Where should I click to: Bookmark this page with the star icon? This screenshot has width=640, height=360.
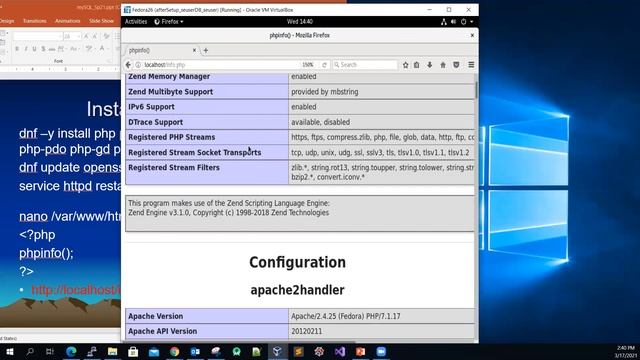click(405, 65)
